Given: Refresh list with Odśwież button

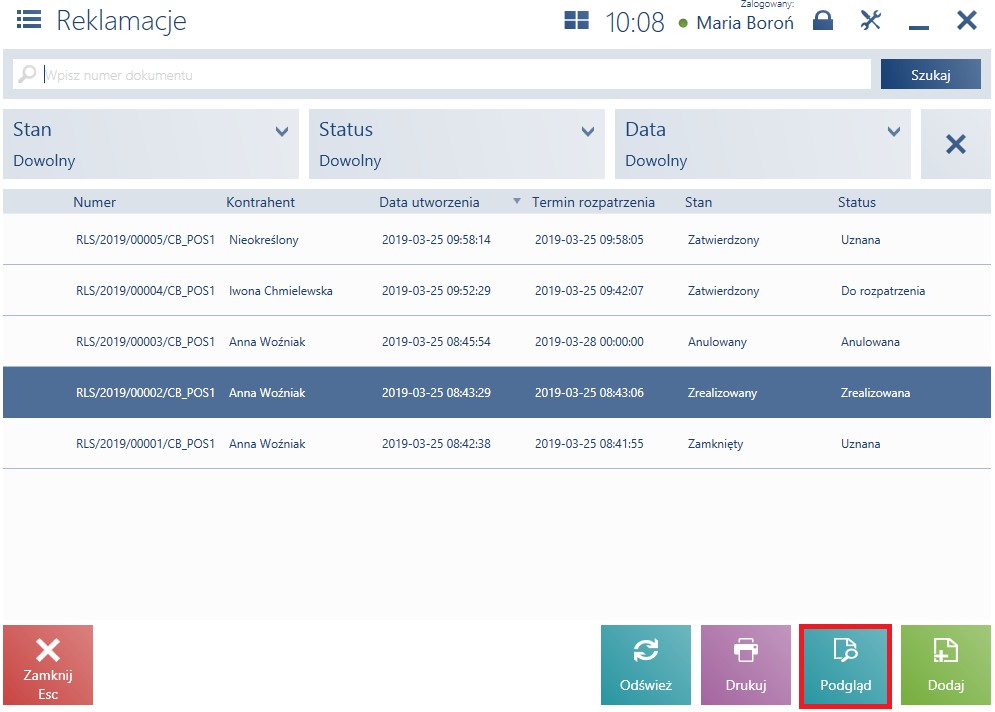Looking at the screenshot, I should (x=645, y=665).
